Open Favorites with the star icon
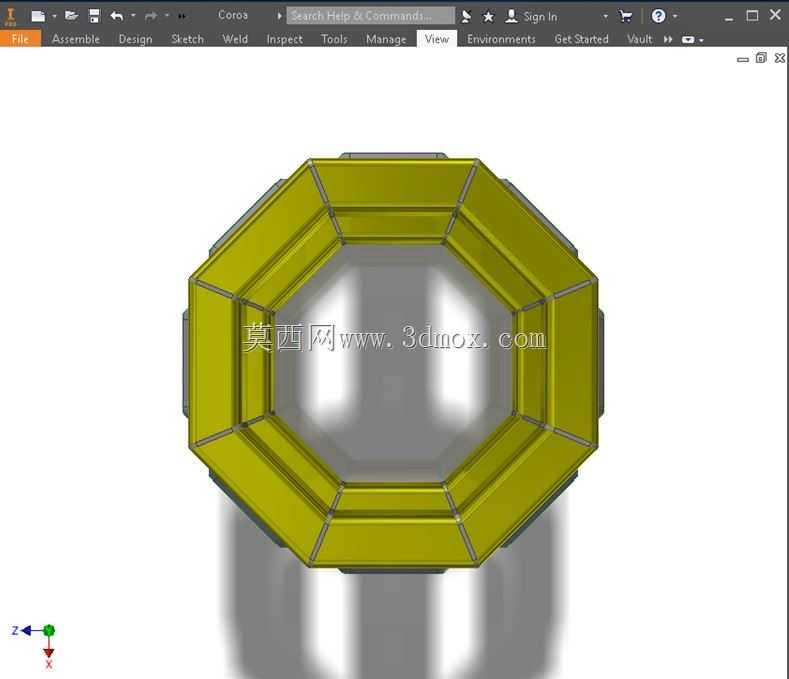The height and width of the screenshot is (679, 789). pos(488,17)
